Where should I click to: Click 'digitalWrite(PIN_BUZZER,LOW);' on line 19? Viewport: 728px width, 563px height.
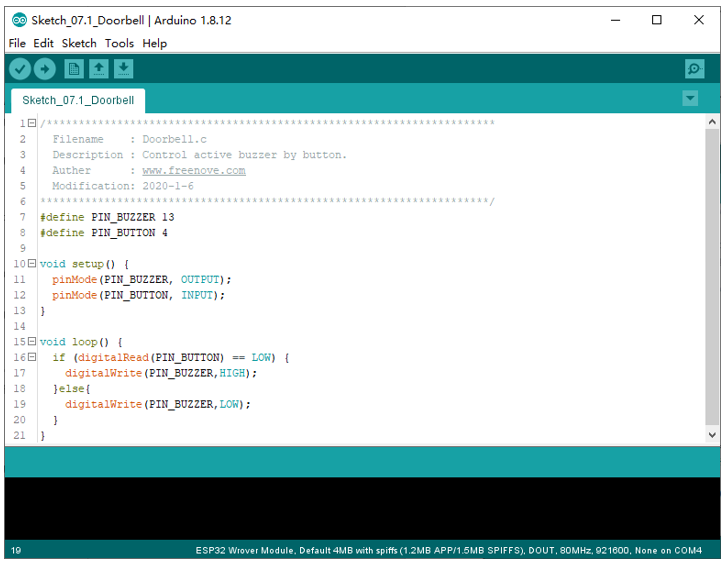(x=157, y=404)
